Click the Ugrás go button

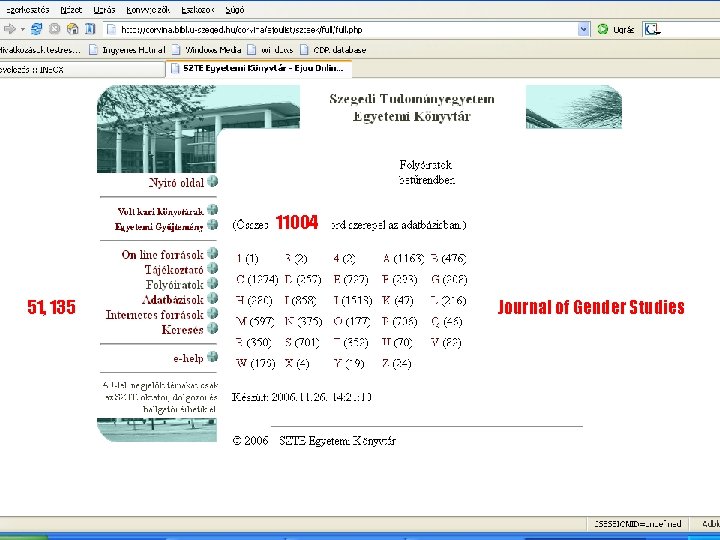615,30
